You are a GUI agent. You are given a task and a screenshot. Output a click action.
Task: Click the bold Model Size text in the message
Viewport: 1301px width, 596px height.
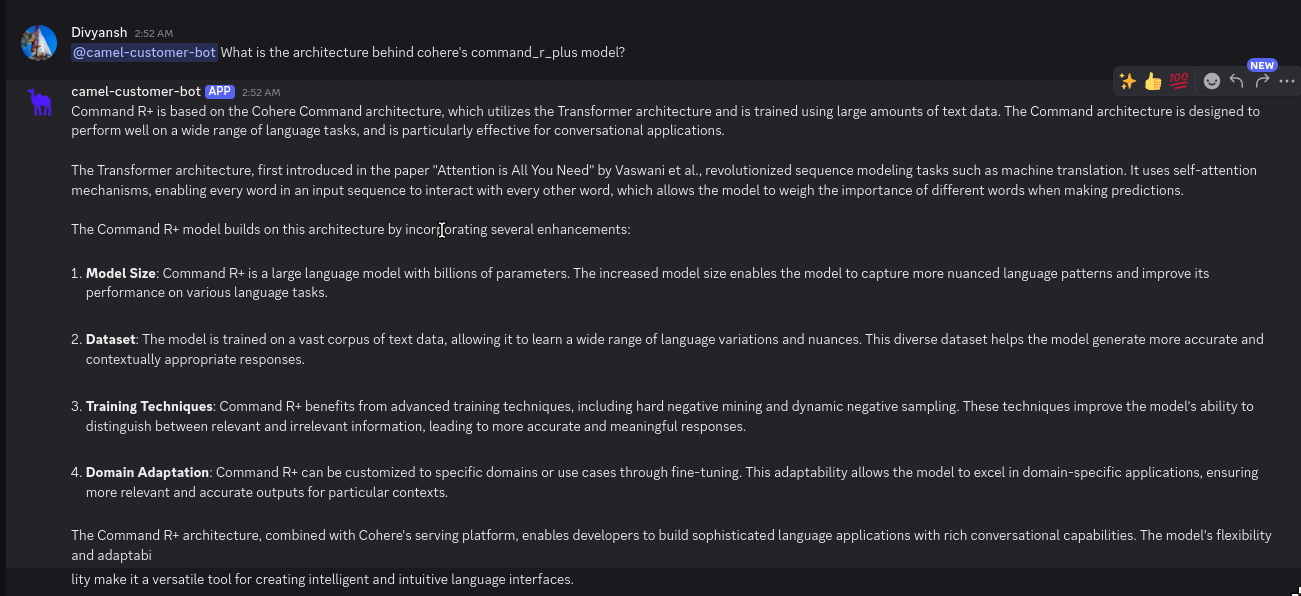click(119, 272)
